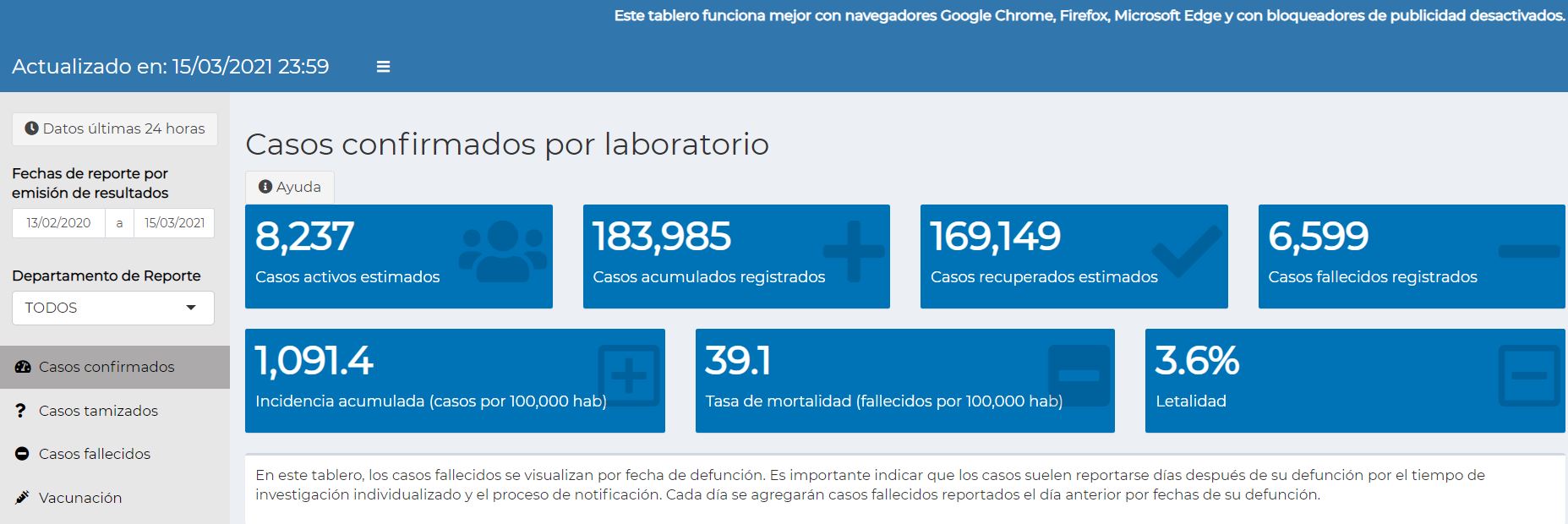Click the browser recommendation banner text
Screen dimensions: 1568x524
tap(1090, 16)
